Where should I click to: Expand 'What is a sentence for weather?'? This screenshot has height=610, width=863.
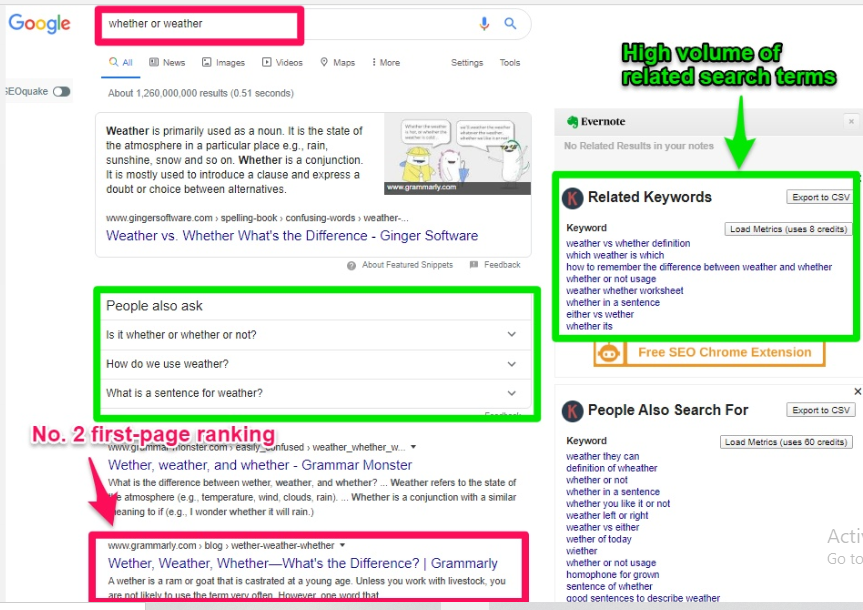point(316,393)
